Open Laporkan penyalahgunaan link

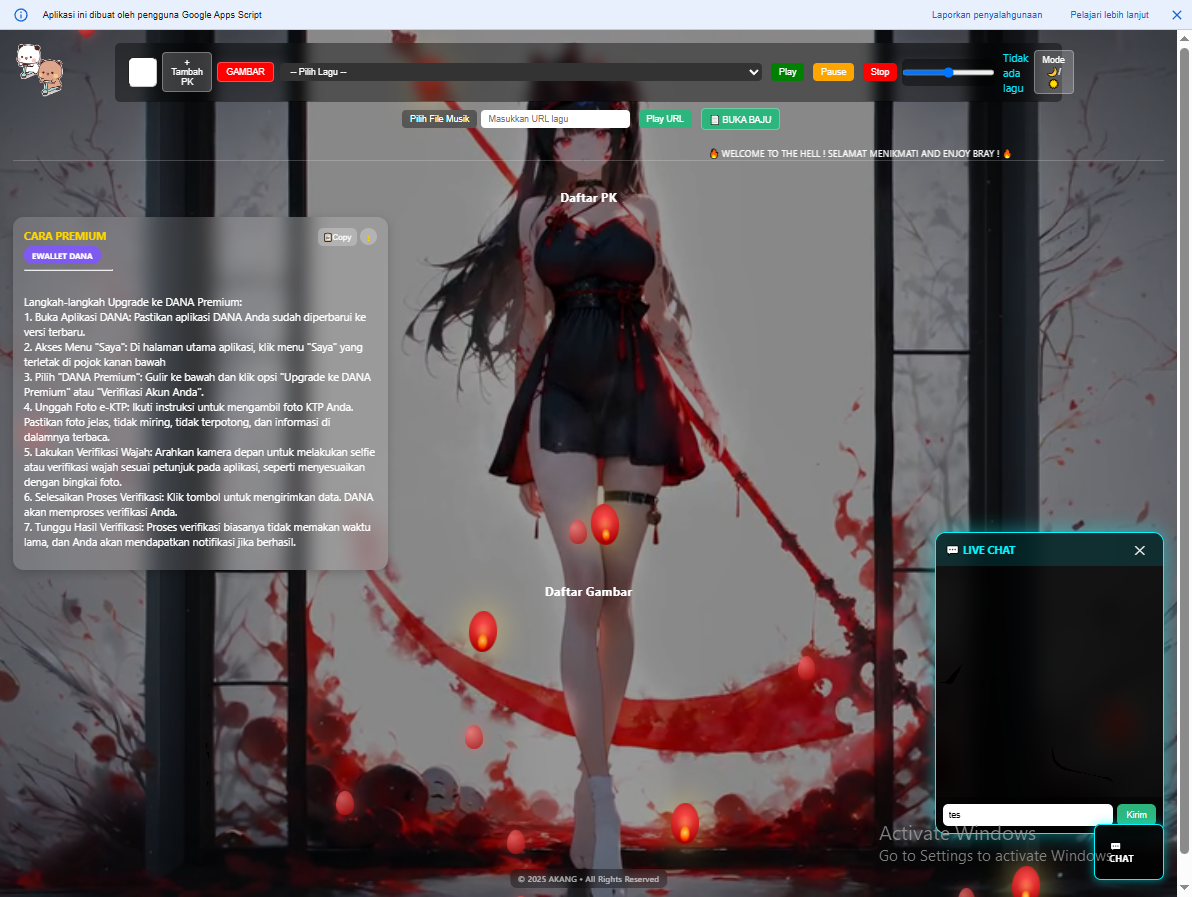(x=987, y=14)
